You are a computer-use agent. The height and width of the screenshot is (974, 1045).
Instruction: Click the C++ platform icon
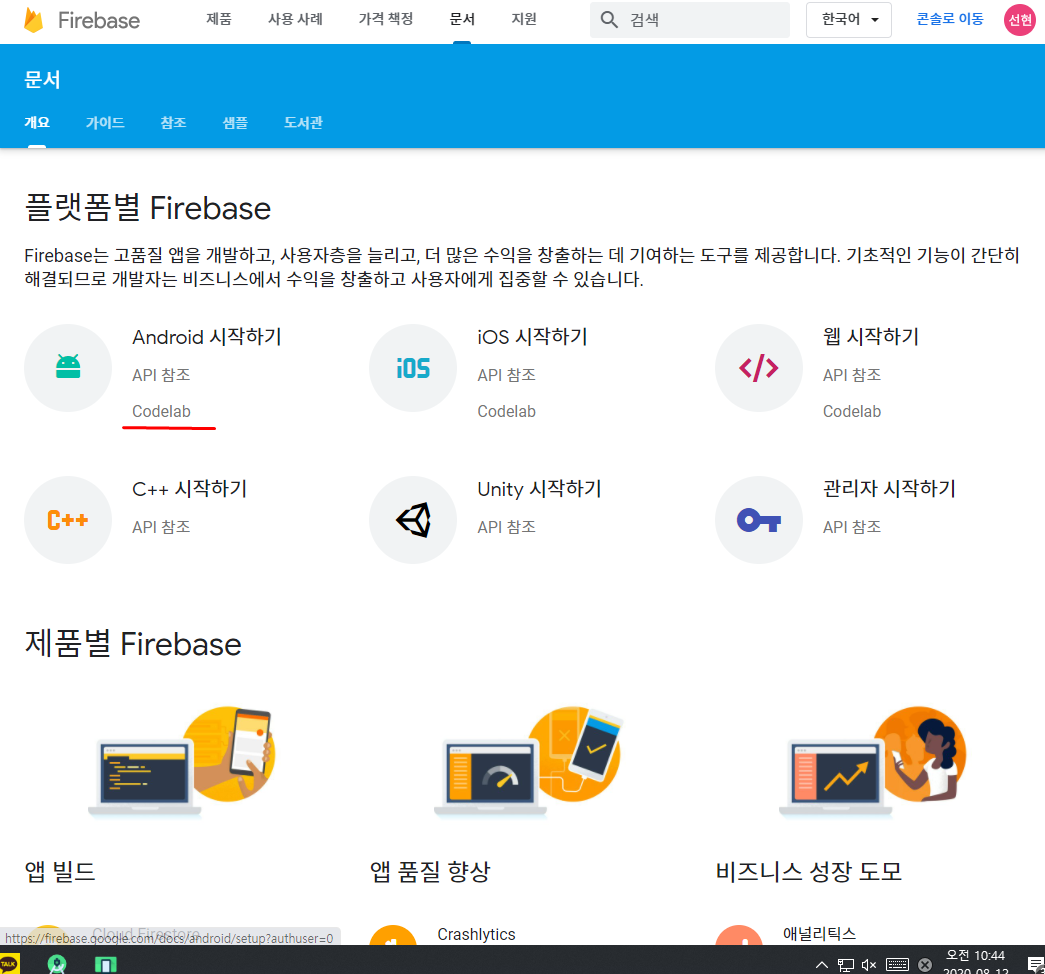pyautogui.click(x=68, y=519)
